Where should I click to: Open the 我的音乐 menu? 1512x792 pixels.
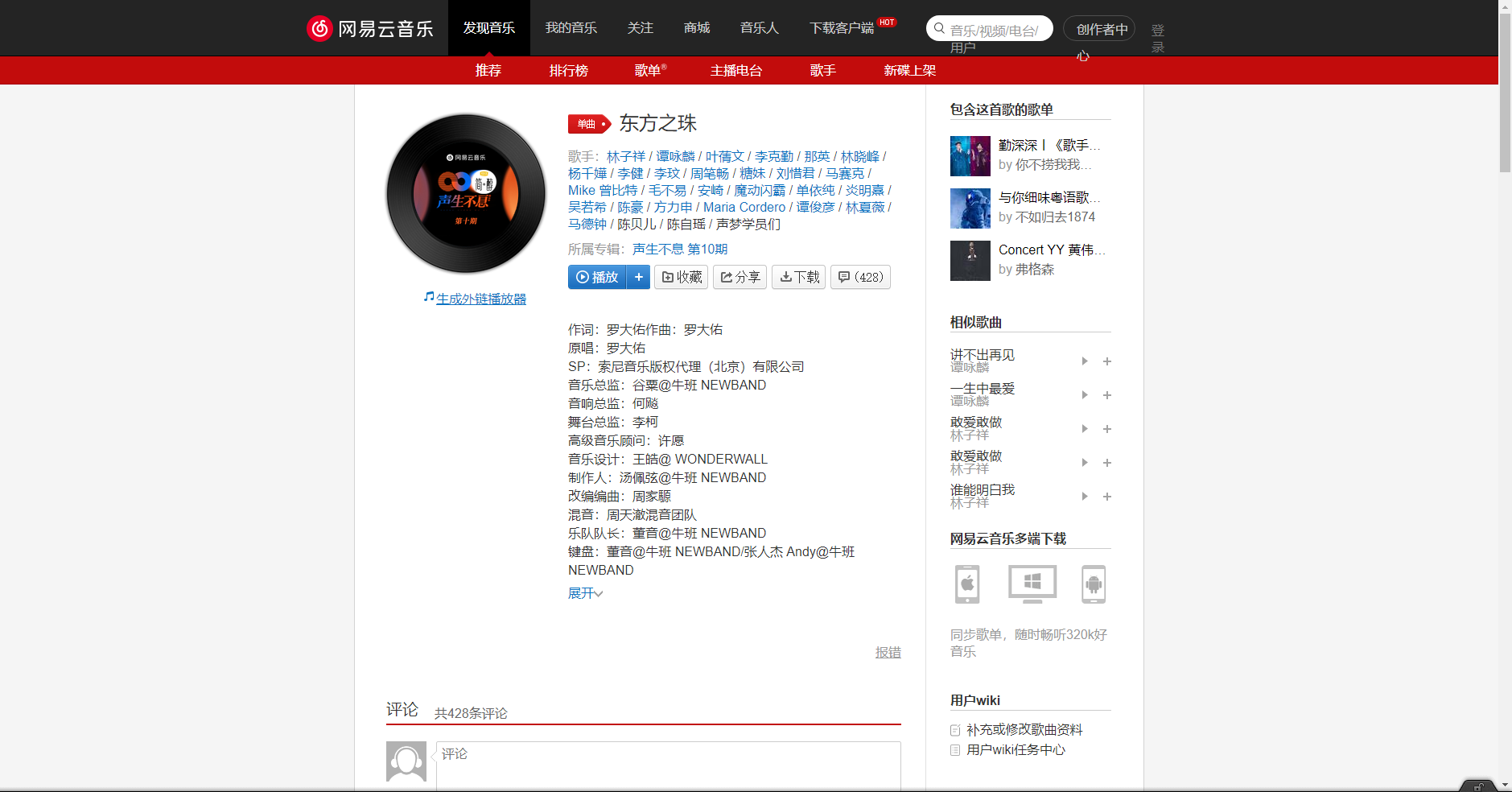point(571,27)
